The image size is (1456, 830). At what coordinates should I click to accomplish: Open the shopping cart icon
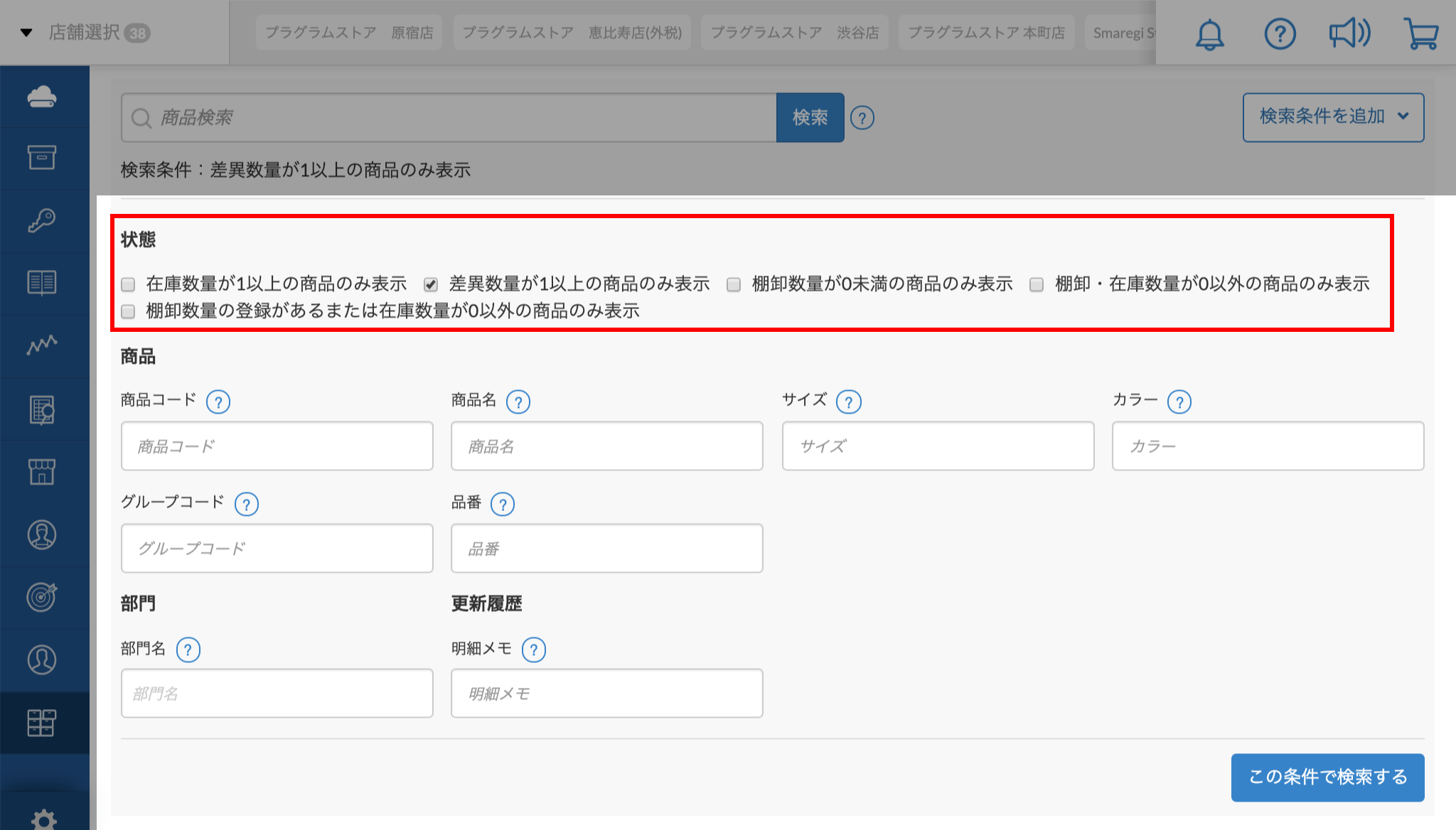pyautogui.click(x=1420, y=33)
